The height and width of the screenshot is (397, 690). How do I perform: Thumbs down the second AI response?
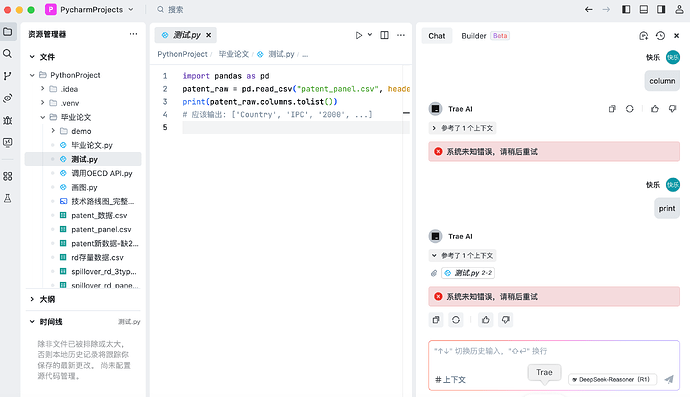point(506,320)
